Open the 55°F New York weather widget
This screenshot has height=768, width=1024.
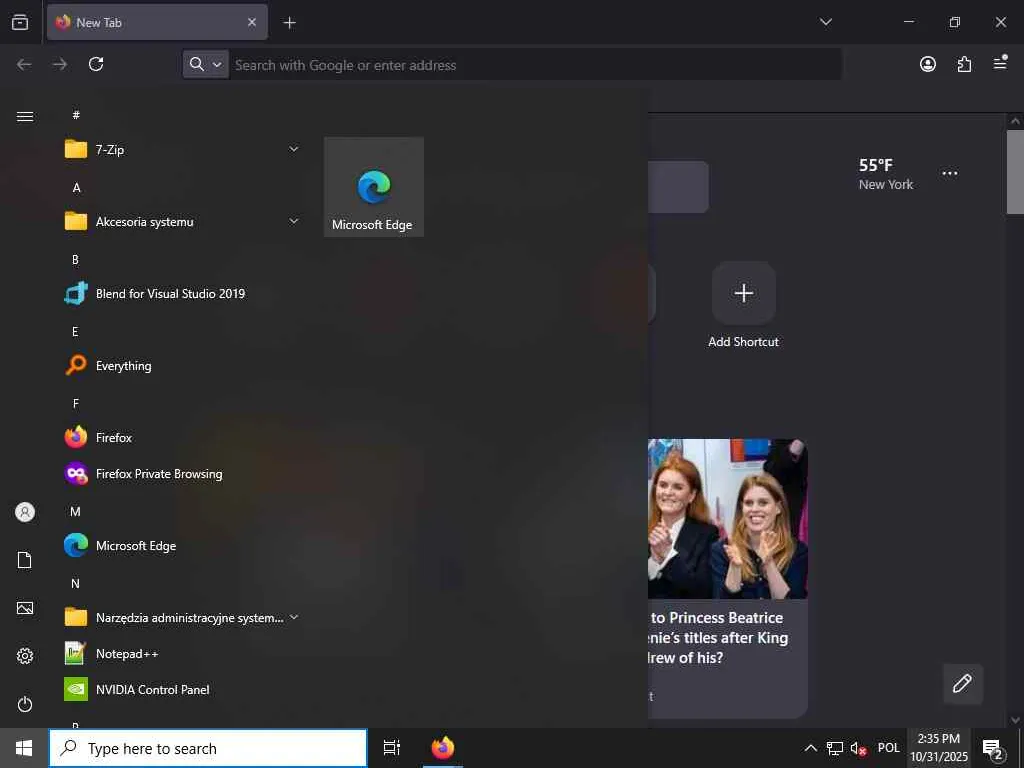(x=886, y=174)
